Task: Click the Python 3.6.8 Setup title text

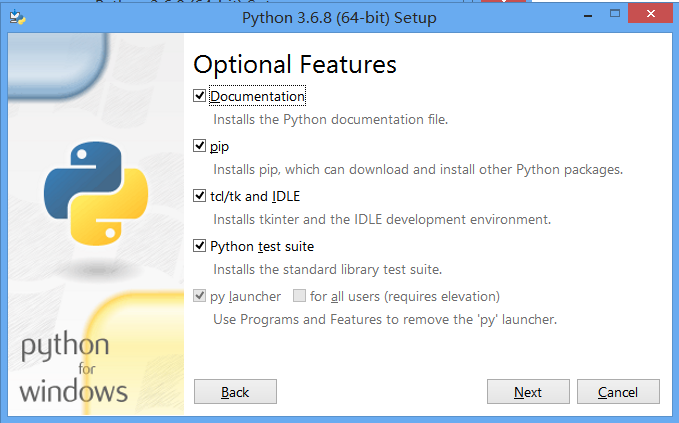Action: coord(339,17)
